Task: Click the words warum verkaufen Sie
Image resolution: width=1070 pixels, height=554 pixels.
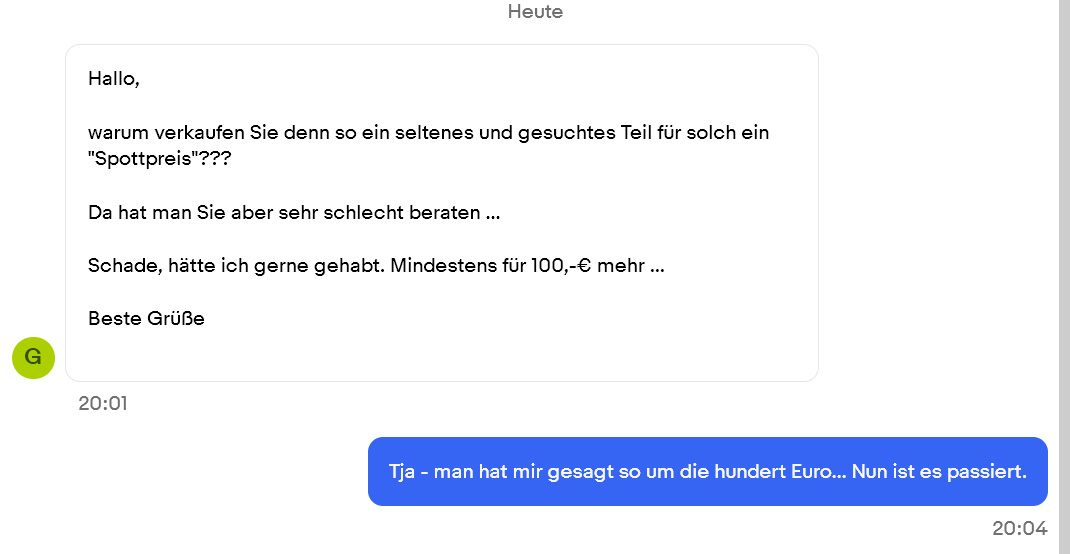Action: (176, 132)
